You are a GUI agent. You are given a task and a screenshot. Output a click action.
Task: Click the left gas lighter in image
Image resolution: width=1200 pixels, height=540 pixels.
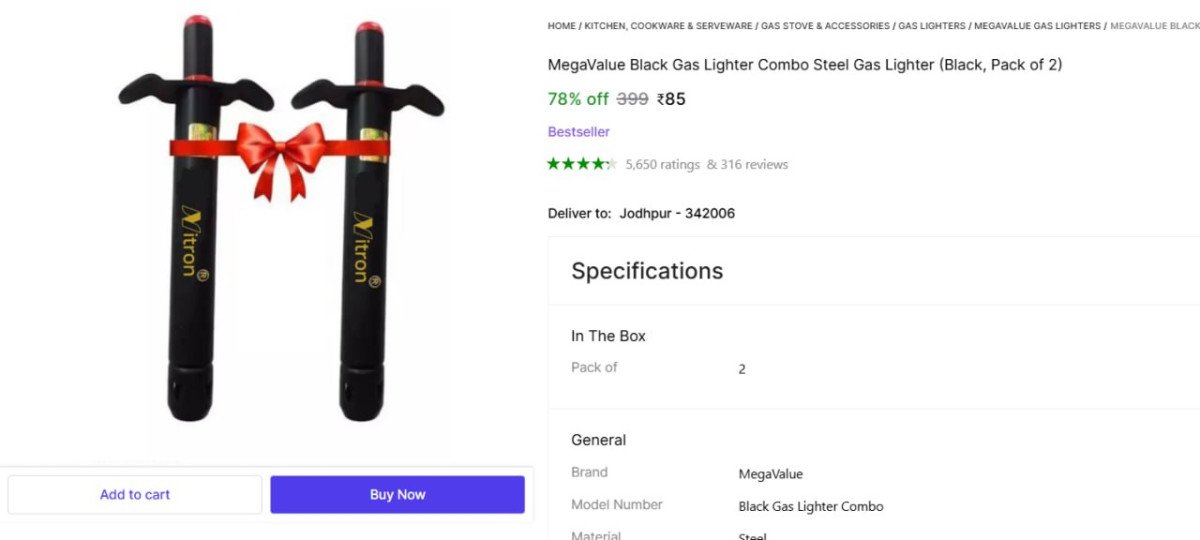click(192, 300)
